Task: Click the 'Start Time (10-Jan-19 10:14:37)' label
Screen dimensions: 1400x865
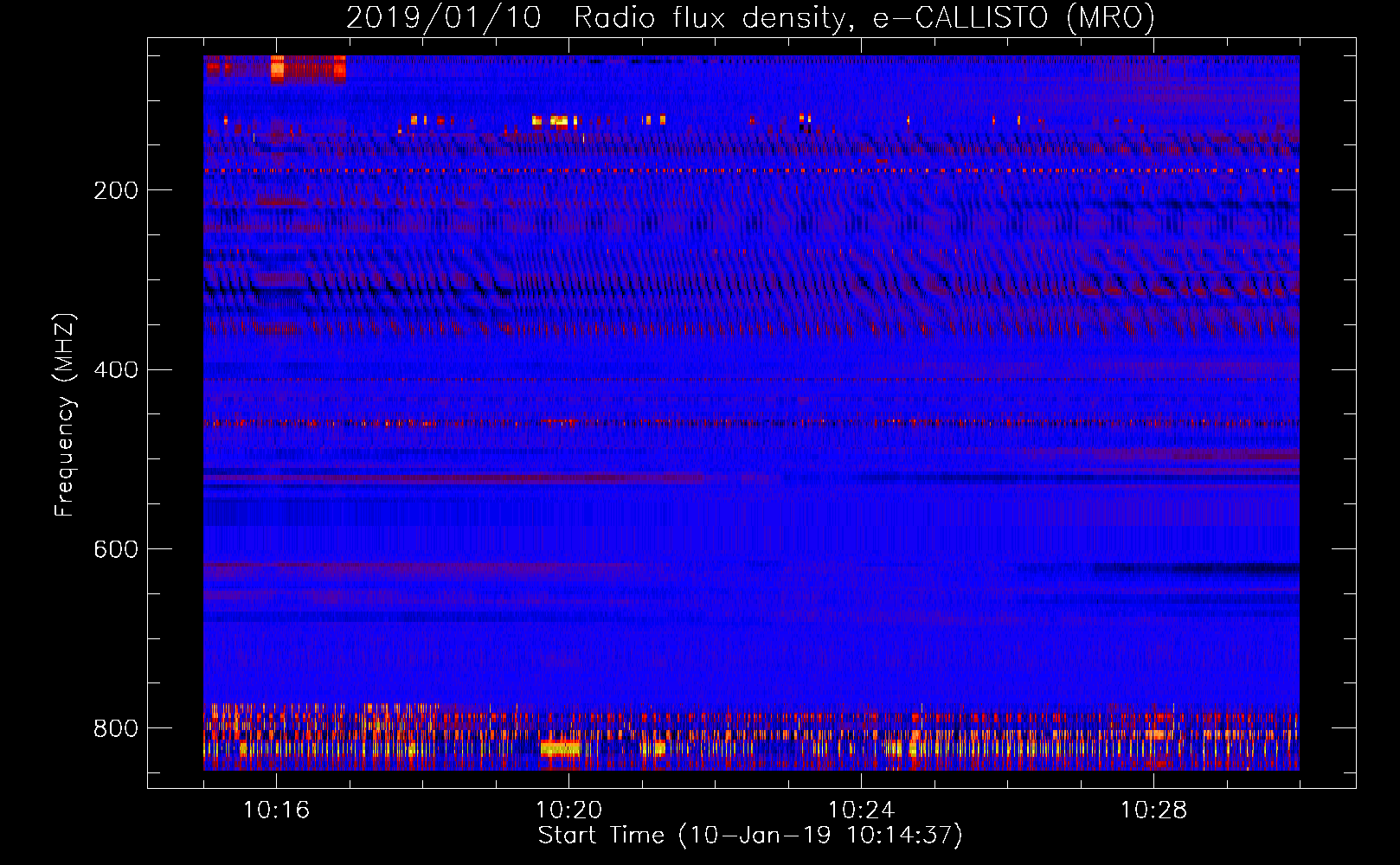Action: (750, 836)
